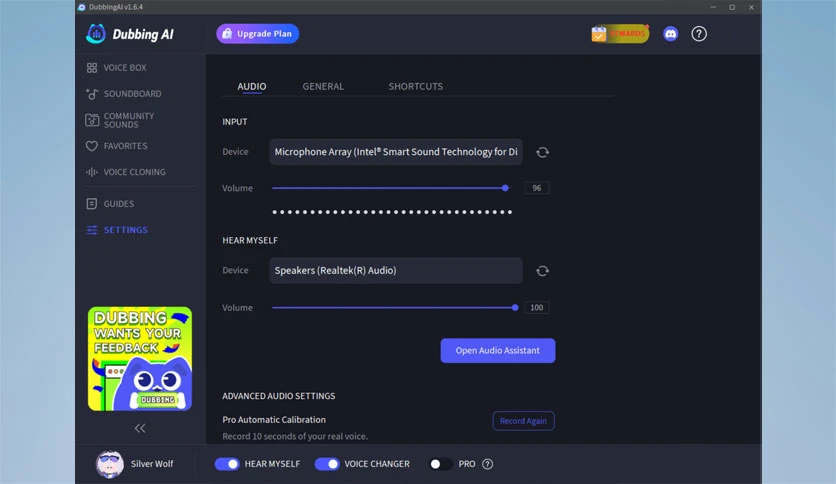Open Community Sounds sidebar icon
The width and height of the screenshot is (836, 484).
92,120
